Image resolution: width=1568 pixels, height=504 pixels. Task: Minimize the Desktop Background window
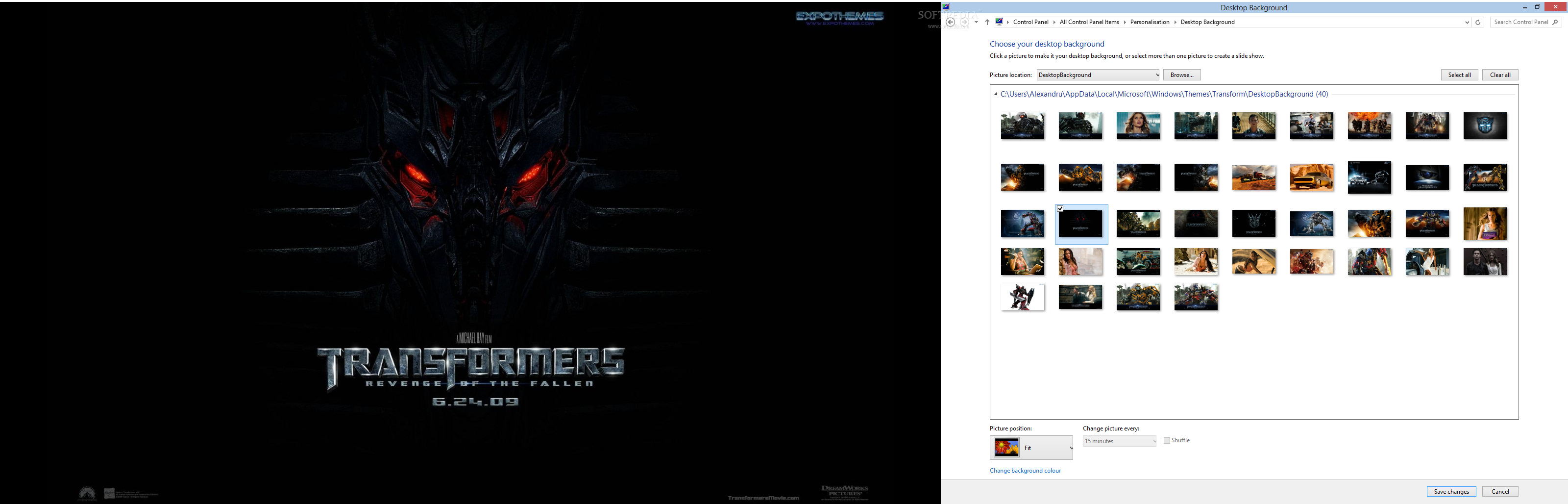coord(1524,7)
